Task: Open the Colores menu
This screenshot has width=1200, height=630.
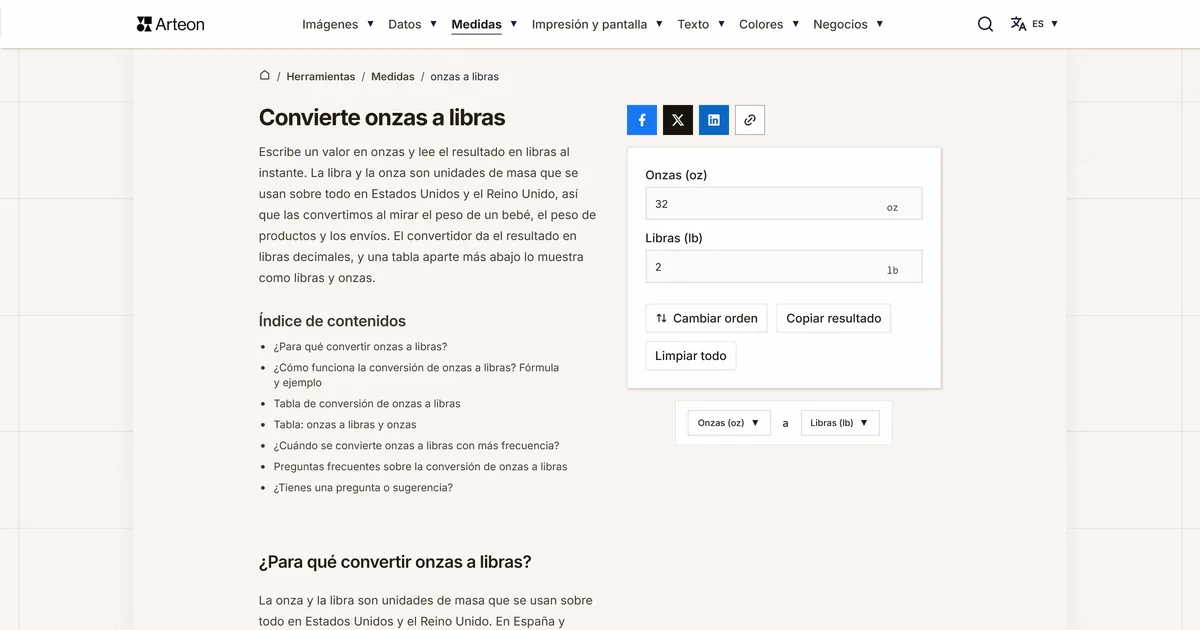Action: pos(769,24)
